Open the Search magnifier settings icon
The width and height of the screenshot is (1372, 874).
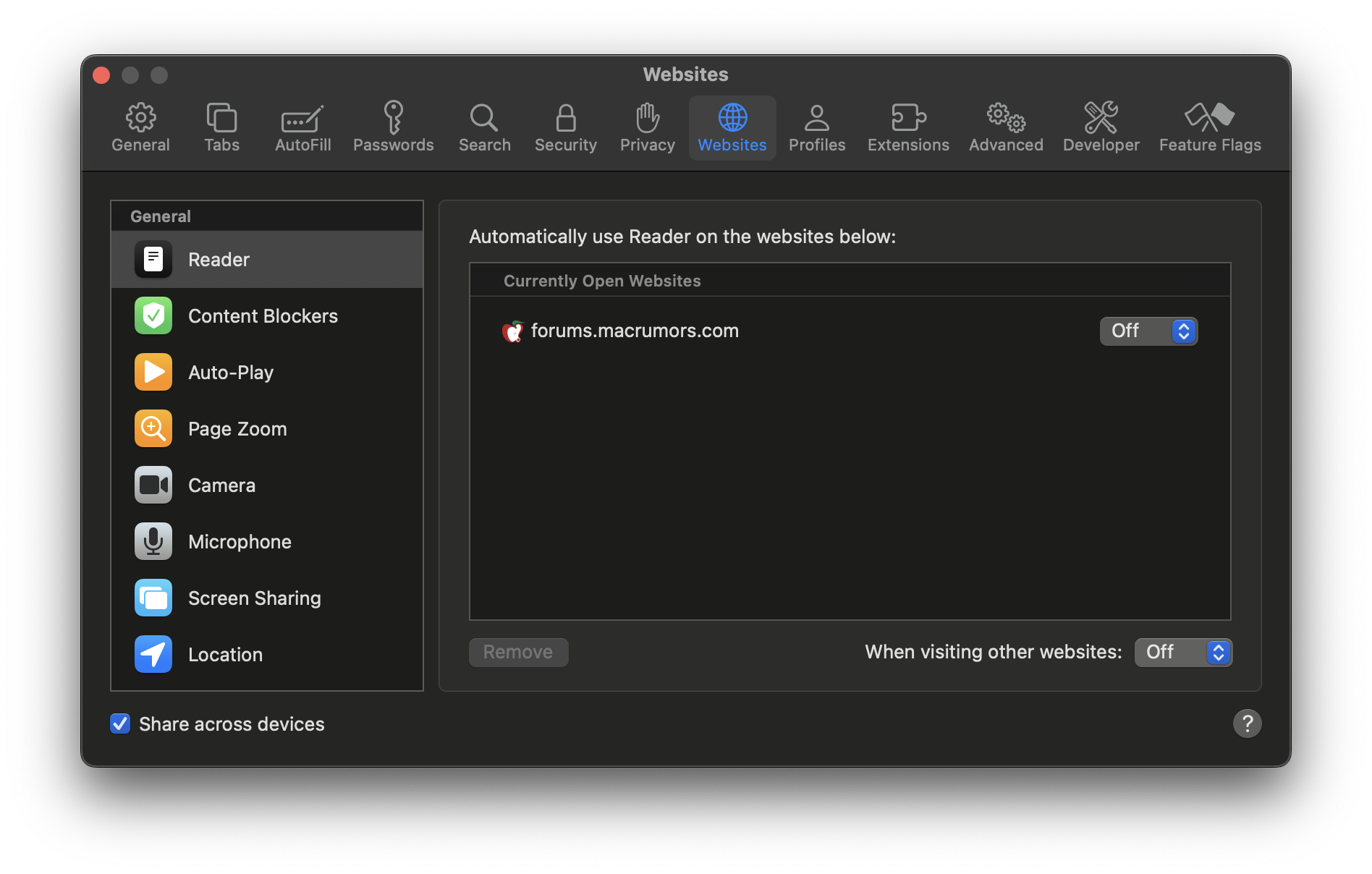coord(484,117)
